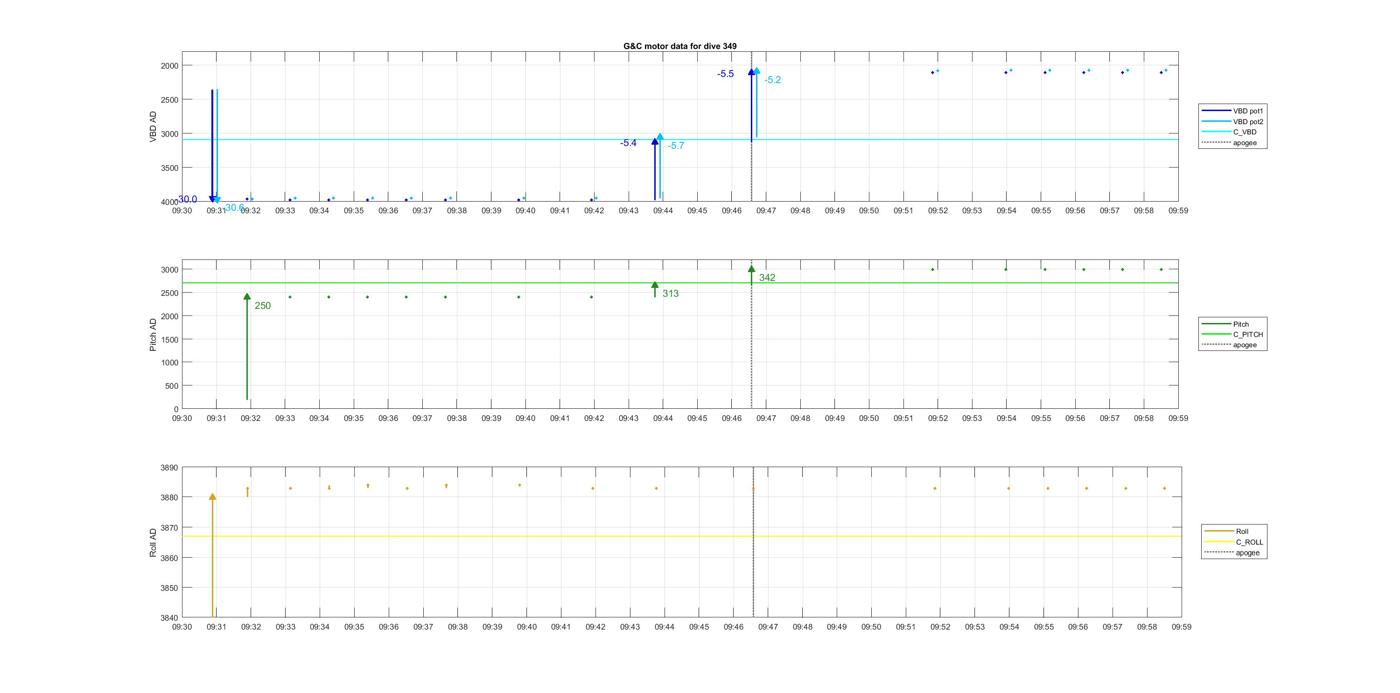The height and width of the screenshot is (693, 1400).
Task: Click the light blue VBD arrow labeled -5.7
Action: (660, 167)
